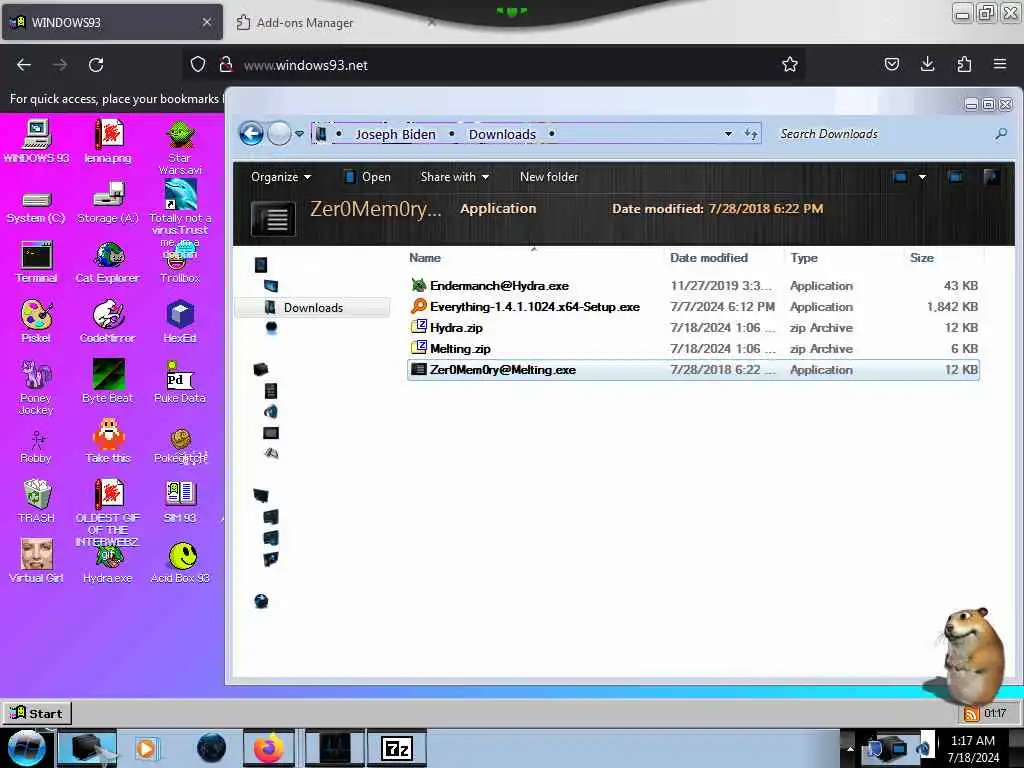Save the page to Pocket
Screen dimensions: 1024x768
click(x=891, y=64)
